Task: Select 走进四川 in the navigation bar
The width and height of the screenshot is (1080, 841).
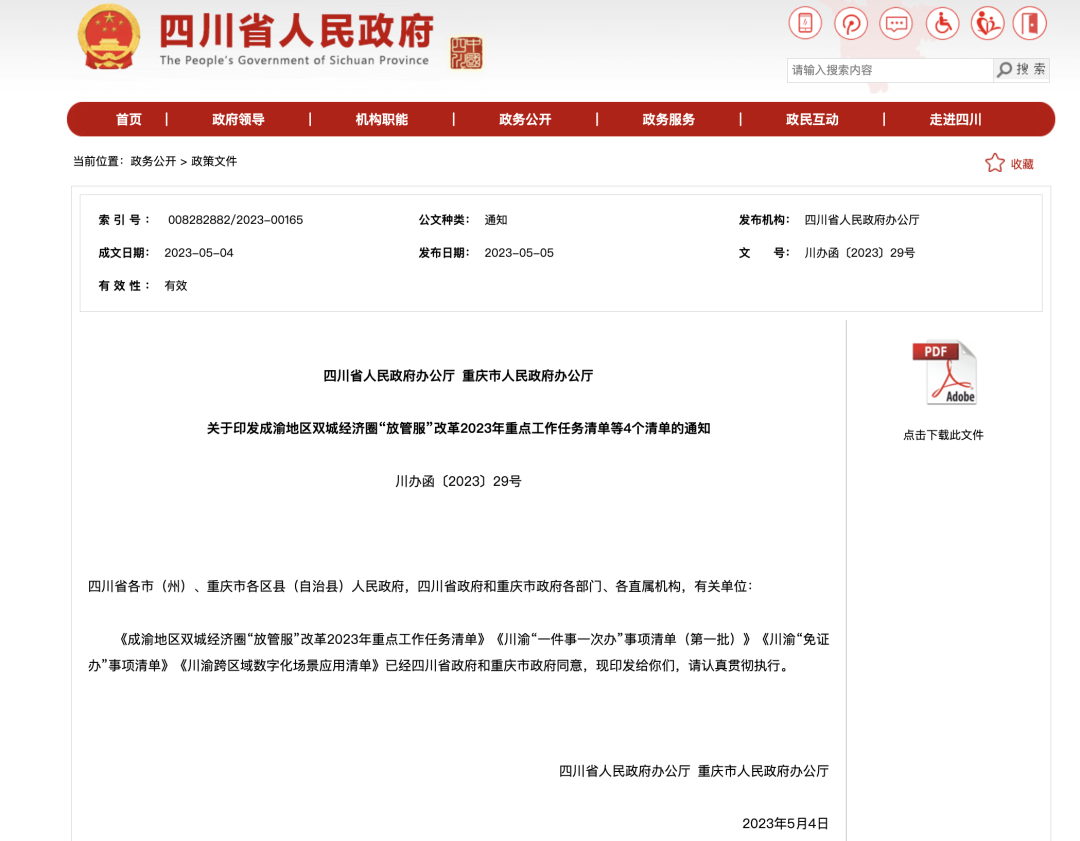Action: tap(955, 119)
